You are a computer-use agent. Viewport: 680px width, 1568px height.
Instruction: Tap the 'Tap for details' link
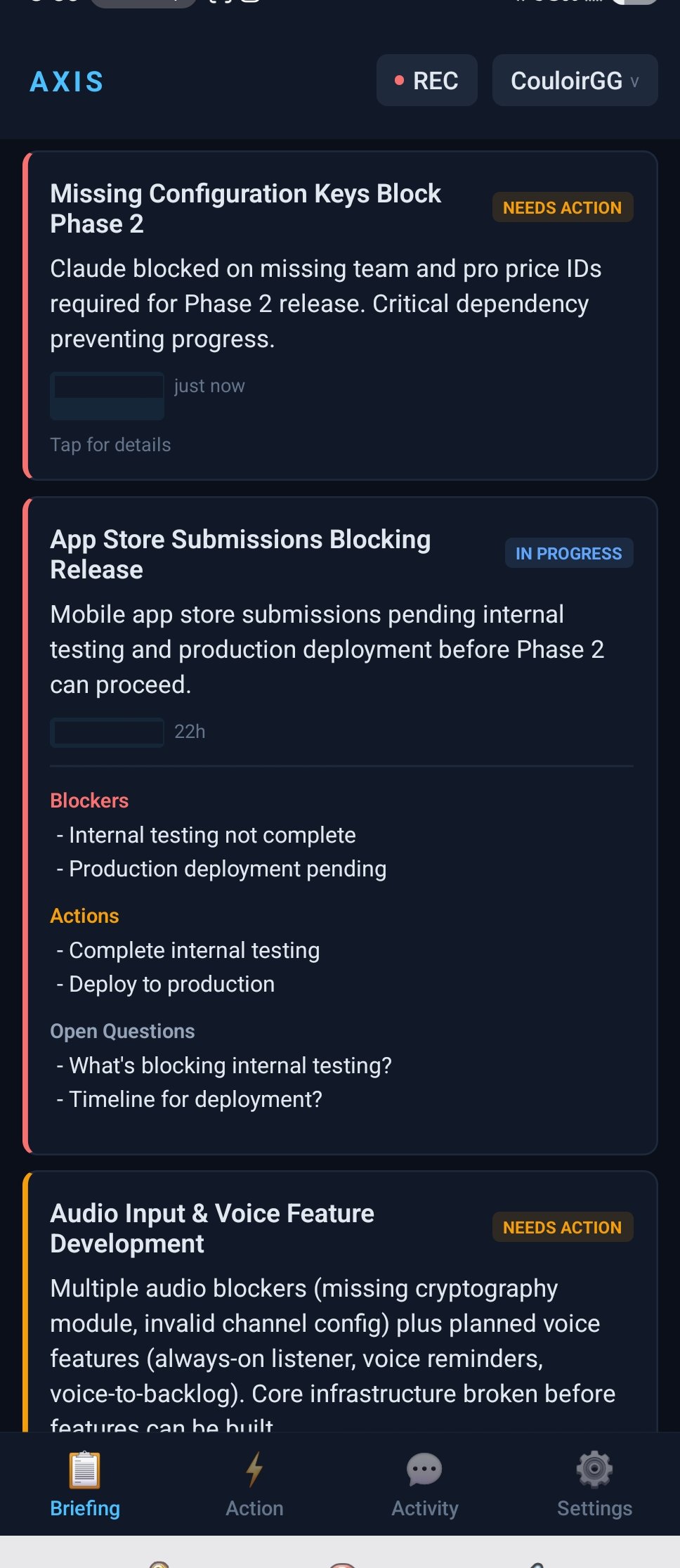tap(110, 445)
